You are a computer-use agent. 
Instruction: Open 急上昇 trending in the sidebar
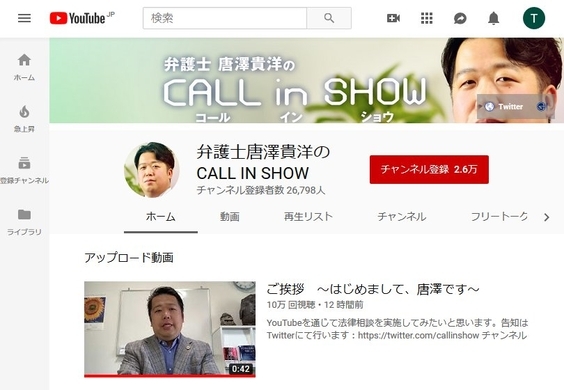[24, 119]
